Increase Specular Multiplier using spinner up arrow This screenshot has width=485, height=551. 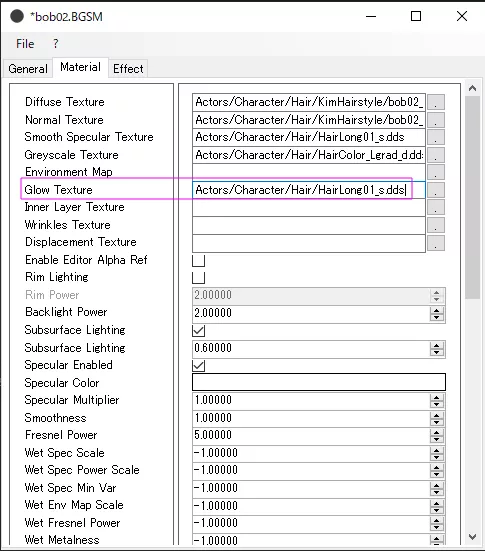pyautogui.click(x=436, y=398)
